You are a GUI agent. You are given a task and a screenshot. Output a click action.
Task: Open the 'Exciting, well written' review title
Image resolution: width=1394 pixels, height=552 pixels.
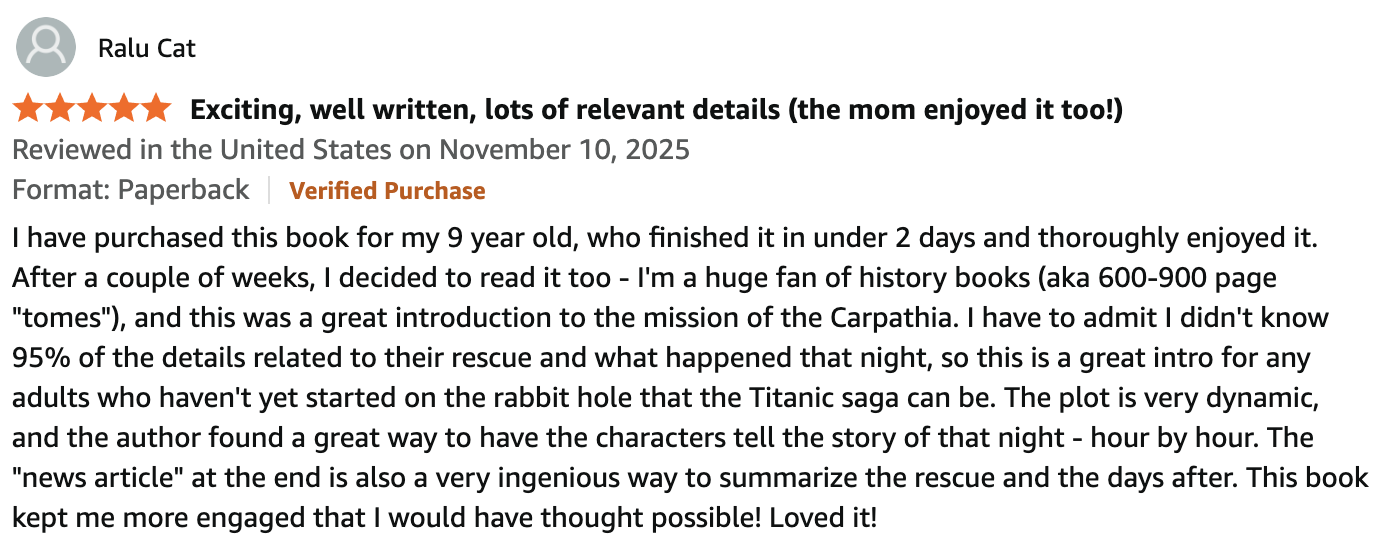(656, 110)
